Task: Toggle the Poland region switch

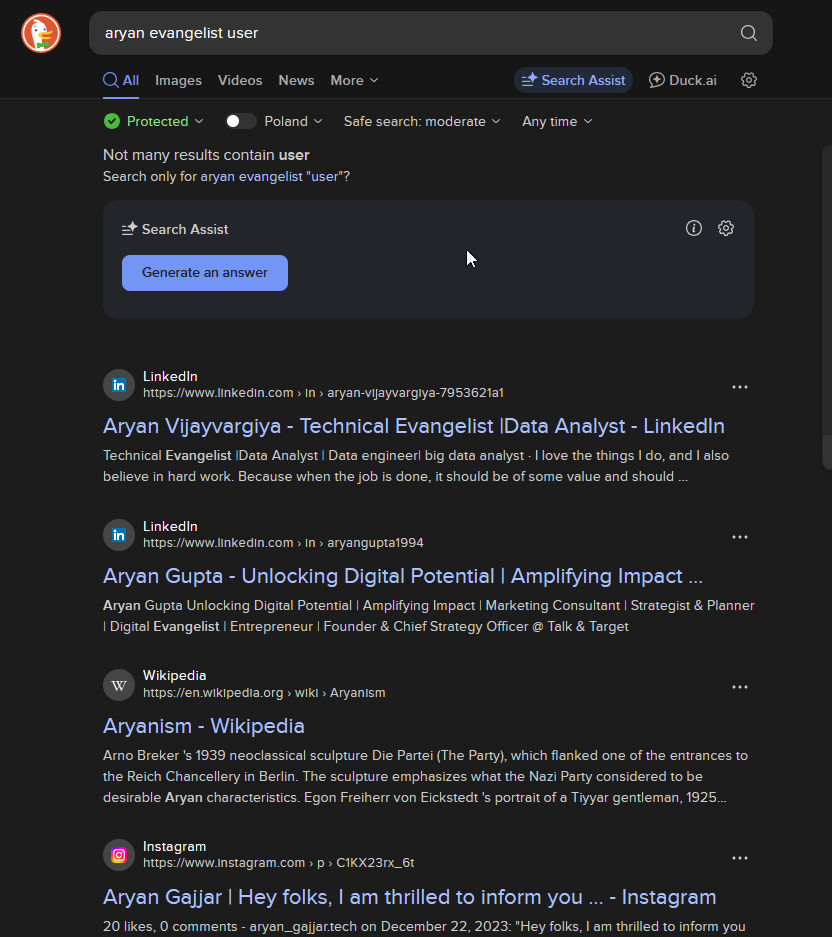Action: click(x=240, y=121)
